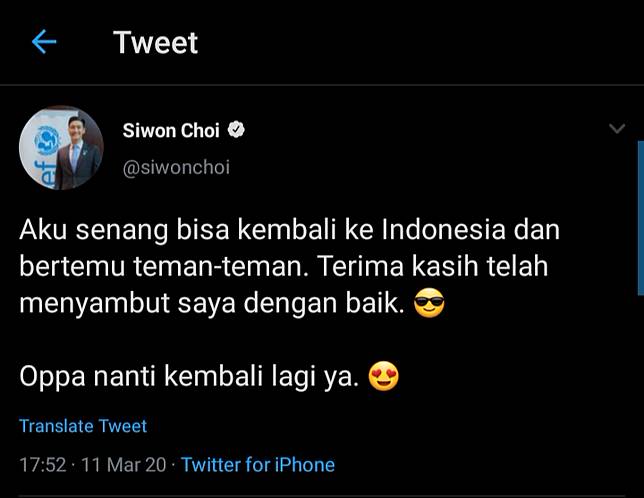The width and height of the screenshot is (644, 498).
Task: Click the 11 Mar 20 date
Action: click(124, 465)
